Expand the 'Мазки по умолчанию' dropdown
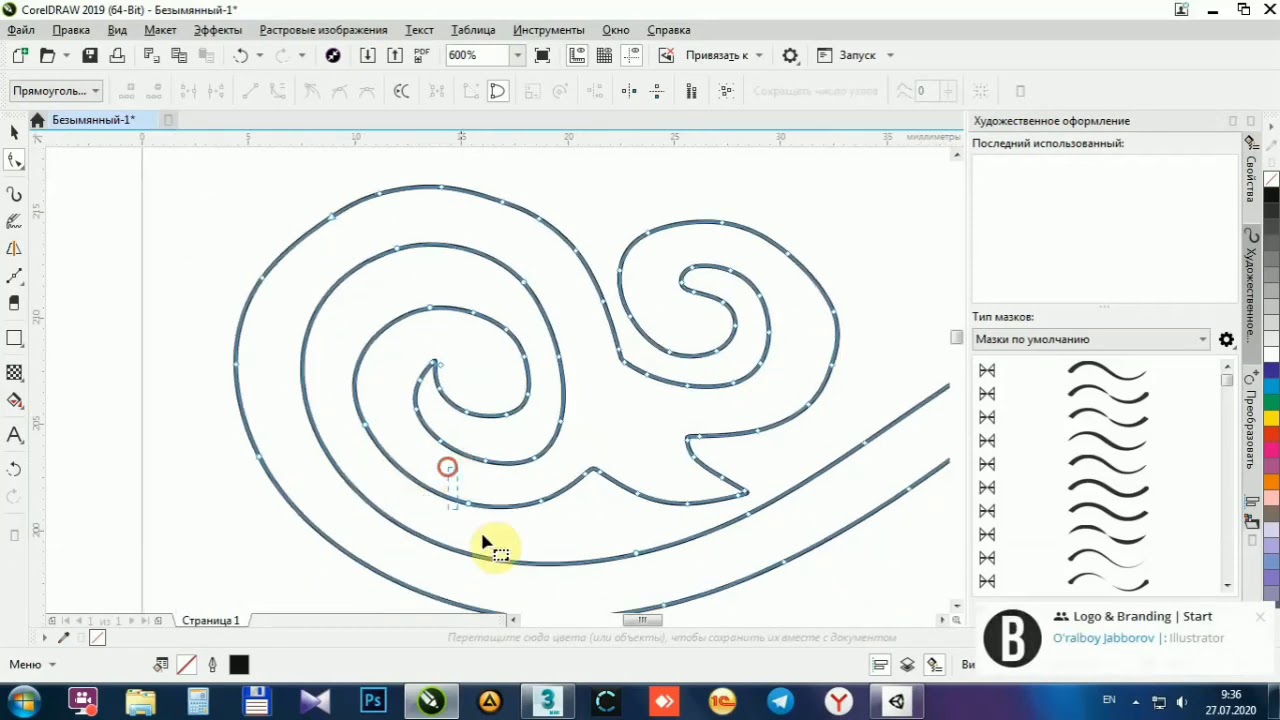The image size is (1280, 720). [x=1202, y=340]
